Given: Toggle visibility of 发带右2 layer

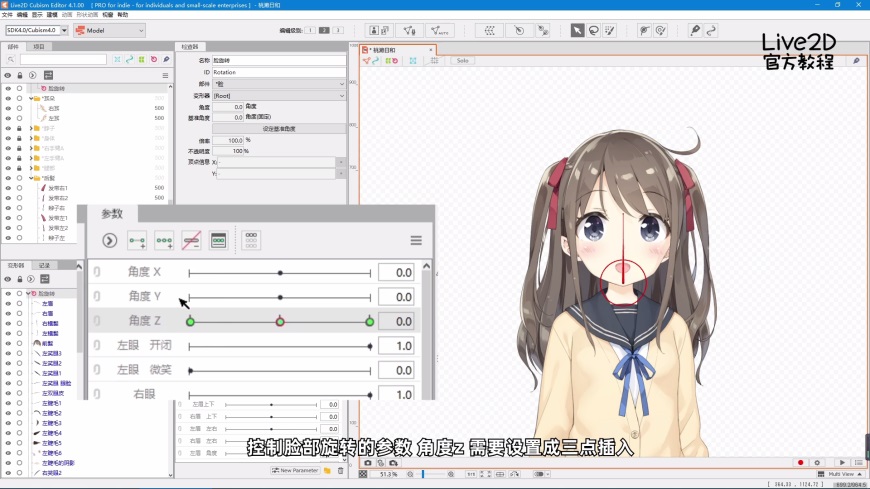Looking at the screenshot, I should click(8, 198).
